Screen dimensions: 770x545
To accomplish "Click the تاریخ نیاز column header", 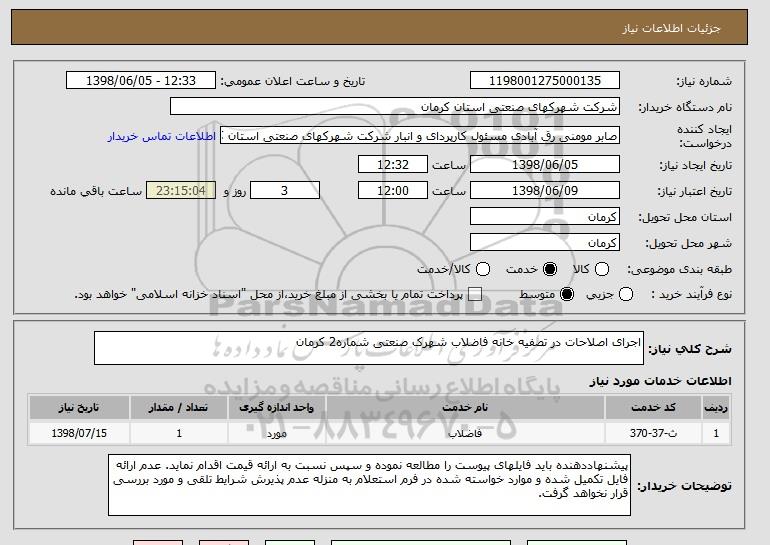I will (x=79, y=408).
